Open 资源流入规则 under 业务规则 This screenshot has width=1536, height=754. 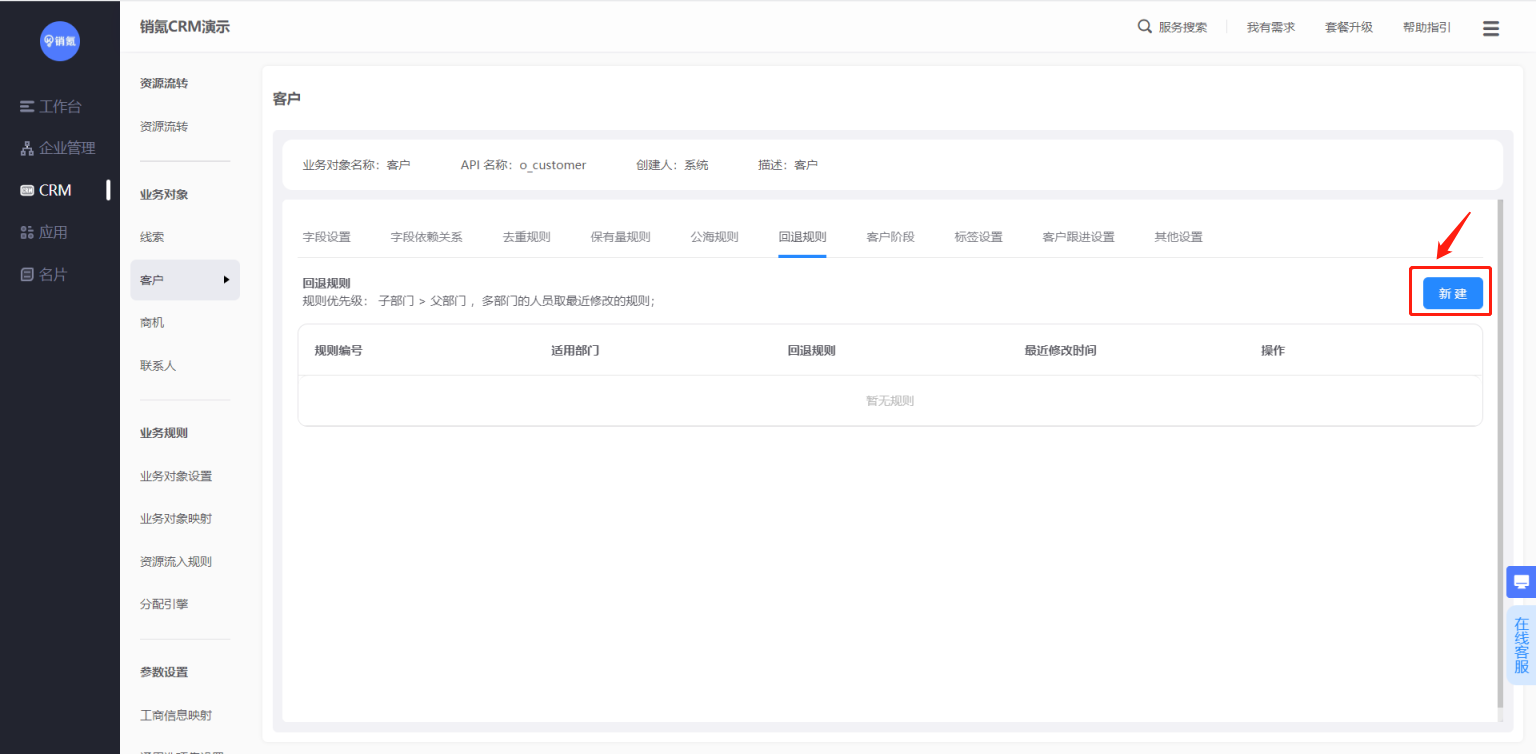tap(176, 562)
